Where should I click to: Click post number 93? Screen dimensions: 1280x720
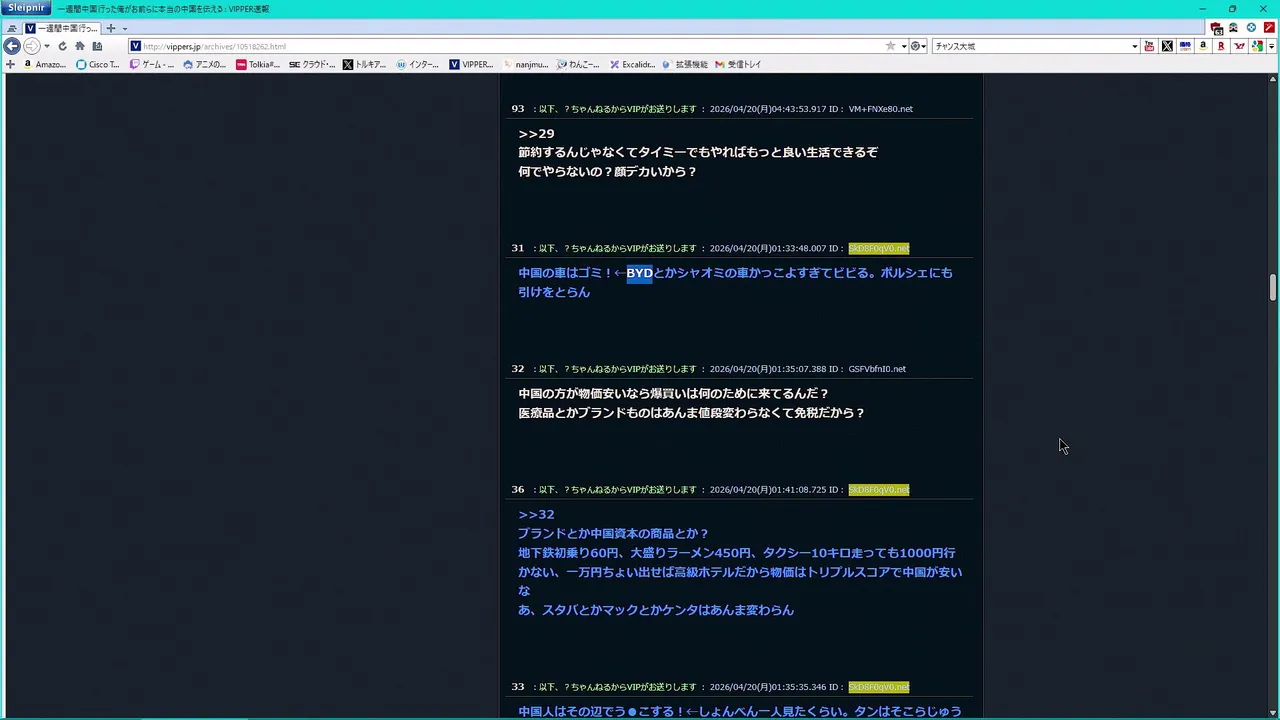[x=518, y=109]
